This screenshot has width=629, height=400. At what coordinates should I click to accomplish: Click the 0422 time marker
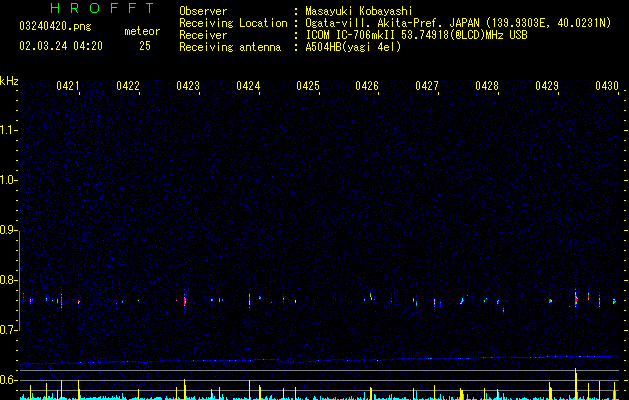(x=128, y=86)
